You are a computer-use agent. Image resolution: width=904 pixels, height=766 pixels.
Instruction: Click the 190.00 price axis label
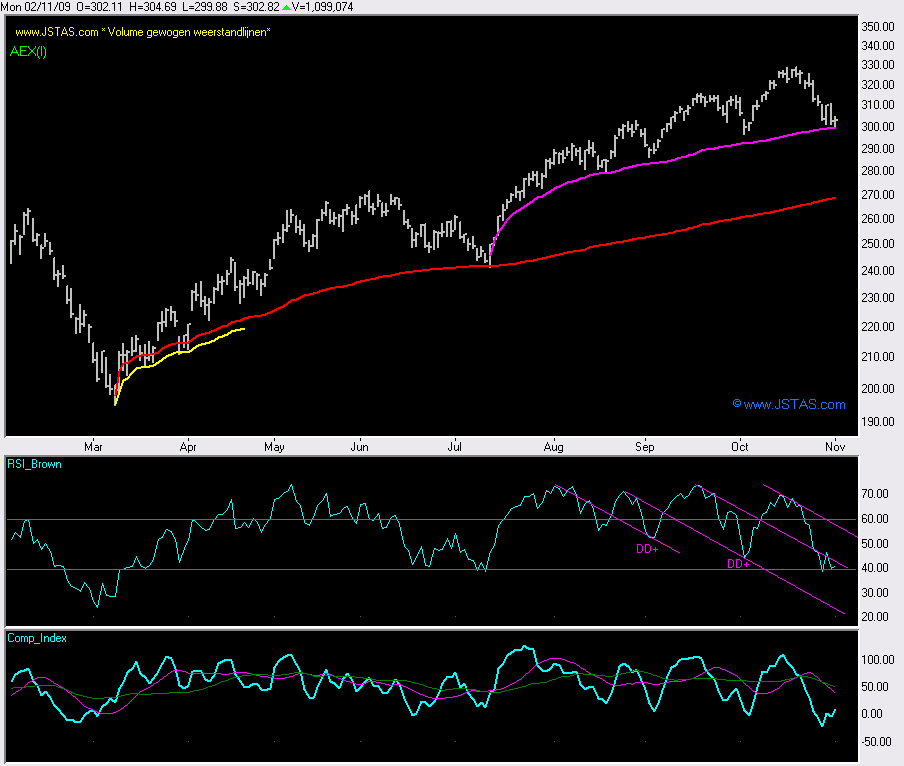tap(878, 421)
